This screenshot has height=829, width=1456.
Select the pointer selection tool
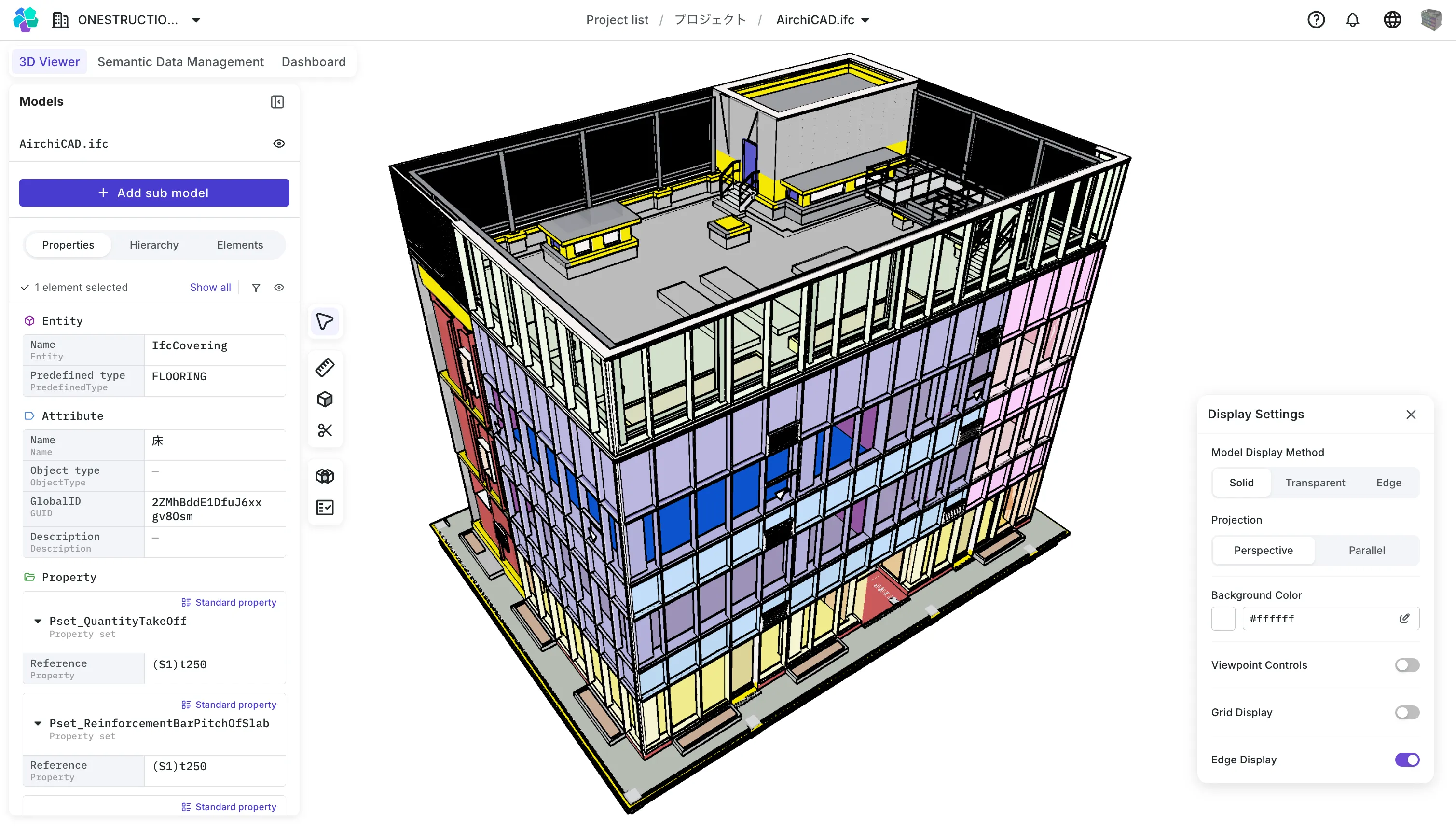coord(325,322)
